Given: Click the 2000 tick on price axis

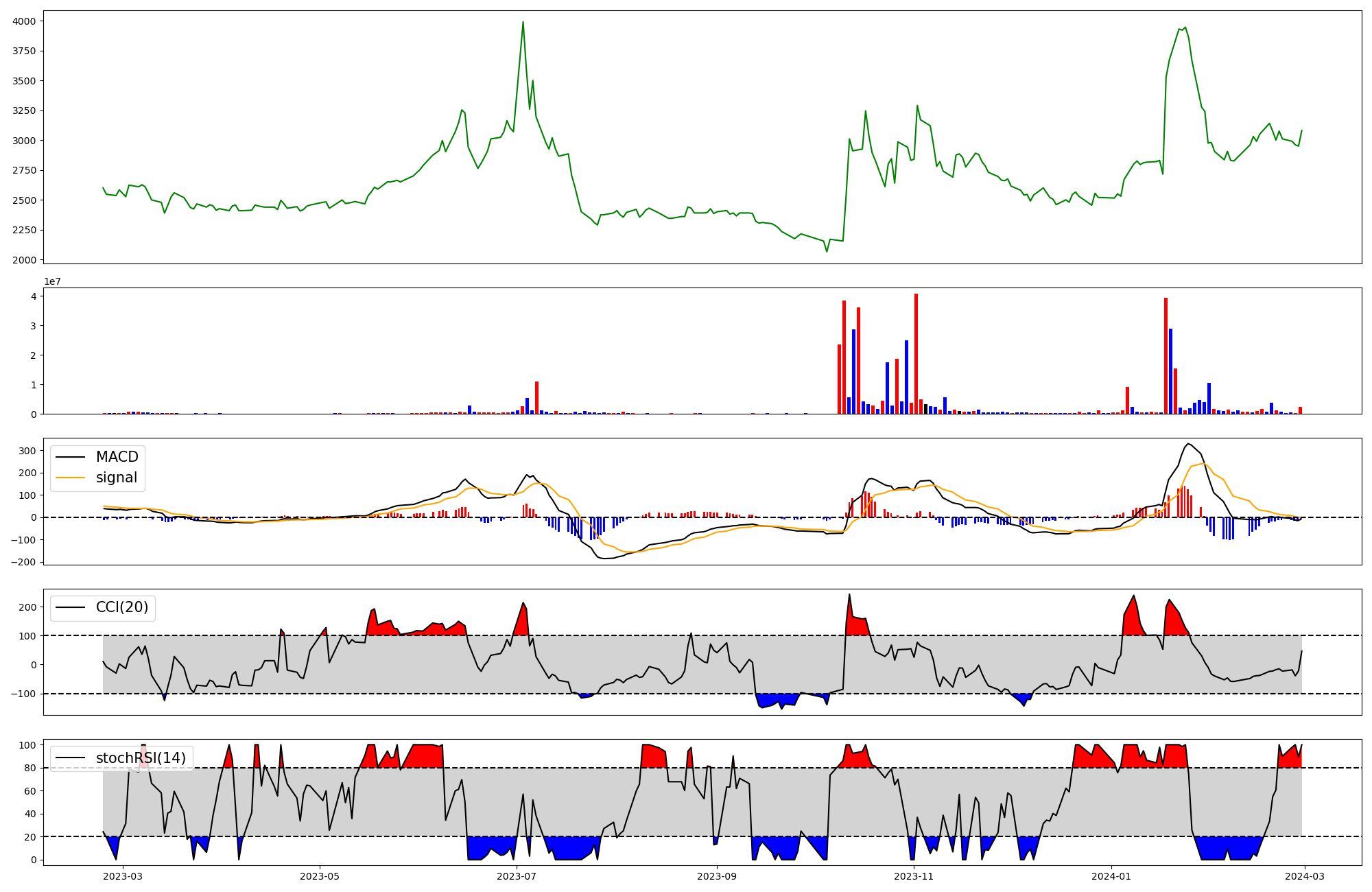Looking at the screenshot, I should tap(25, 260).
